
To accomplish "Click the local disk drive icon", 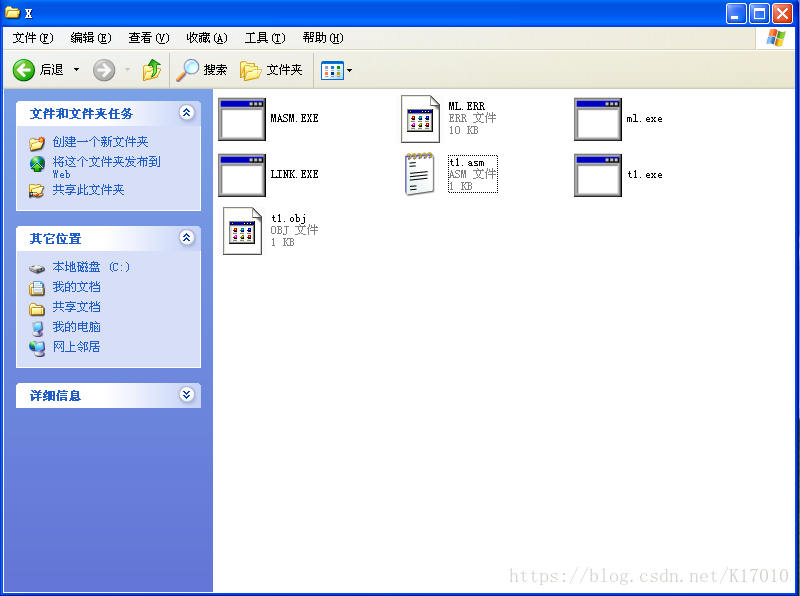I will click(37, 268).
